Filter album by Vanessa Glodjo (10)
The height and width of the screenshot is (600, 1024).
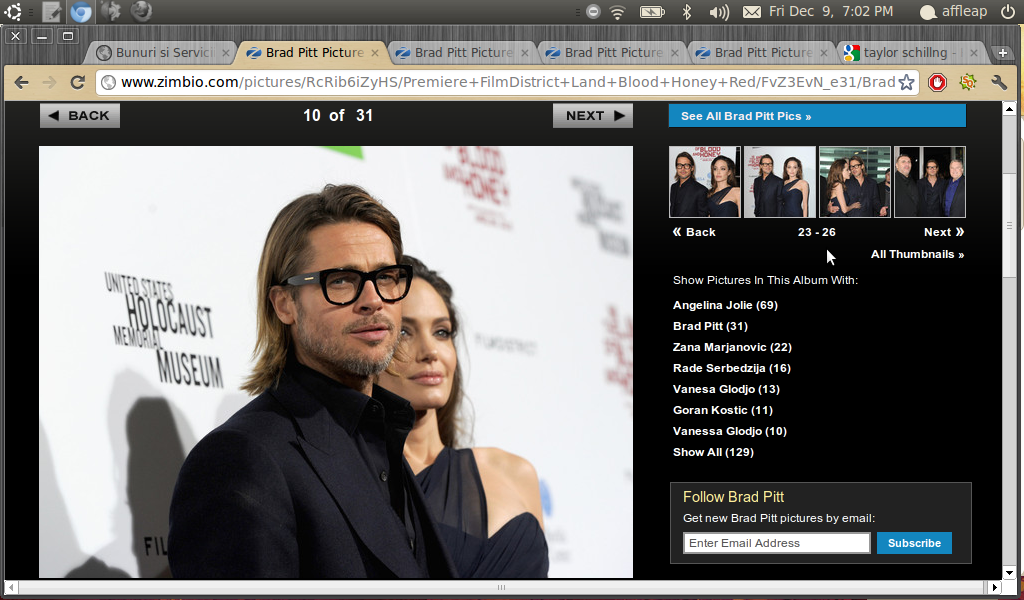click(730, 431)
